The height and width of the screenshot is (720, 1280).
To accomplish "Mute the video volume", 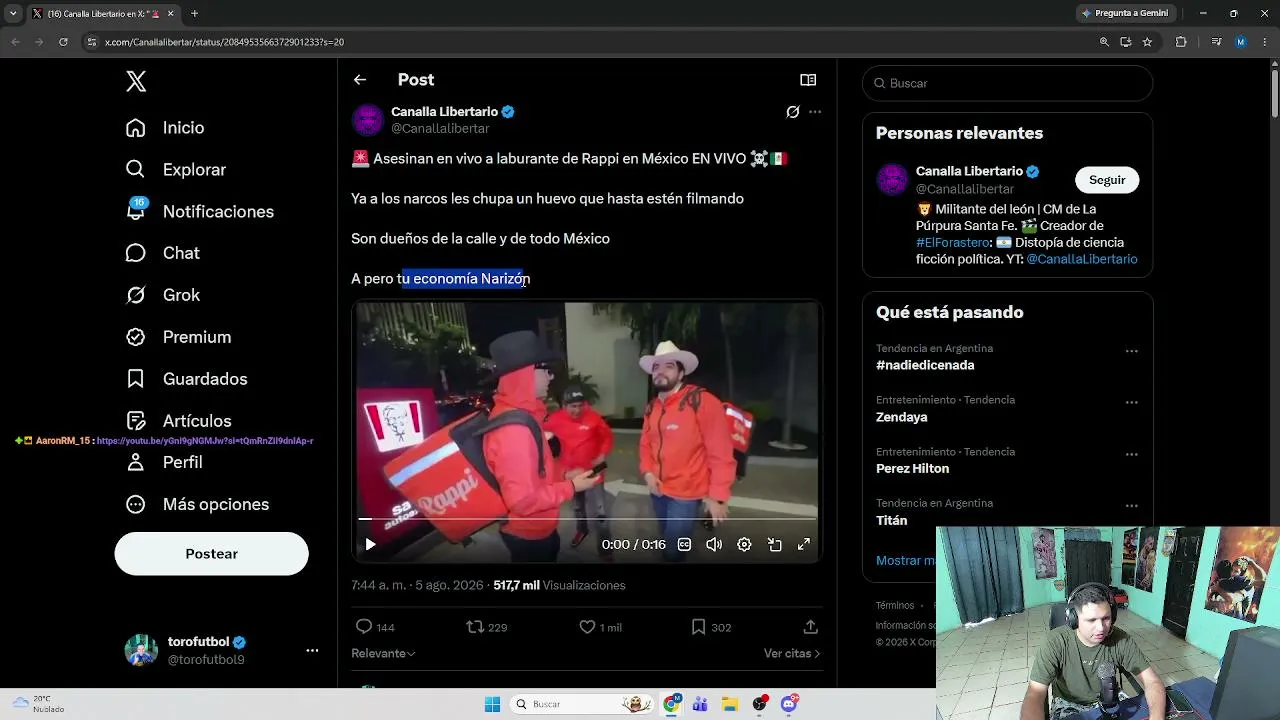I will tap(714, 544).
